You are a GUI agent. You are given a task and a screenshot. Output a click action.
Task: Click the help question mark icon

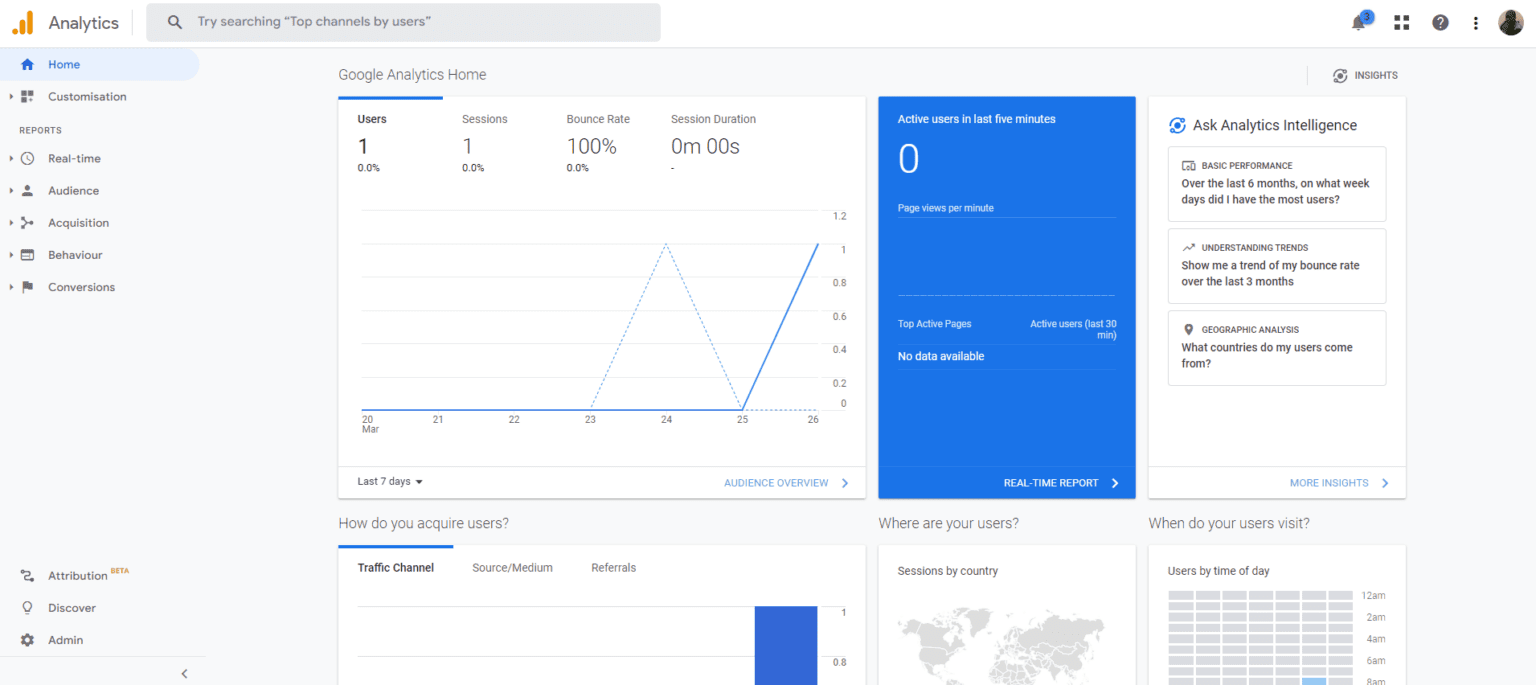point(1440,22)
